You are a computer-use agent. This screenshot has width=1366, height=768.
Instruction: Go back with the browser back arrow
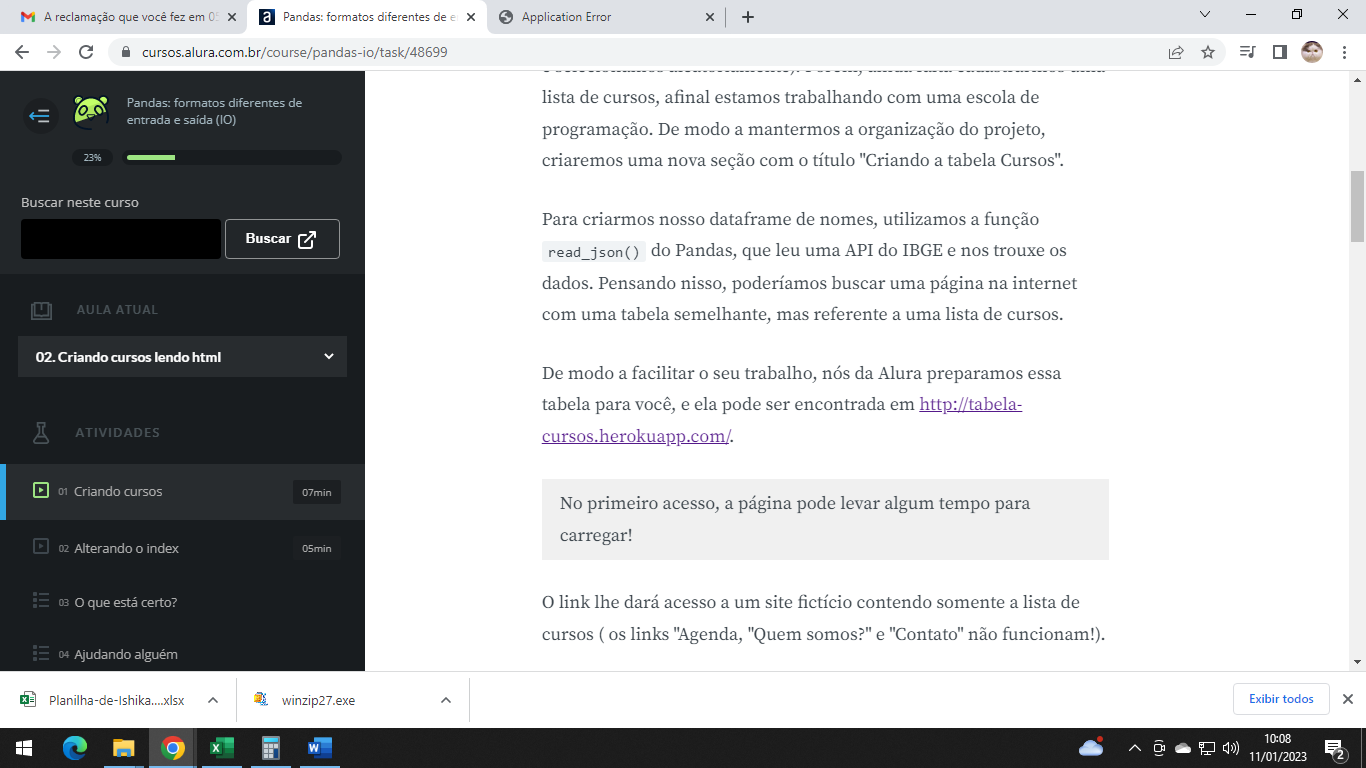coord(23,52)
